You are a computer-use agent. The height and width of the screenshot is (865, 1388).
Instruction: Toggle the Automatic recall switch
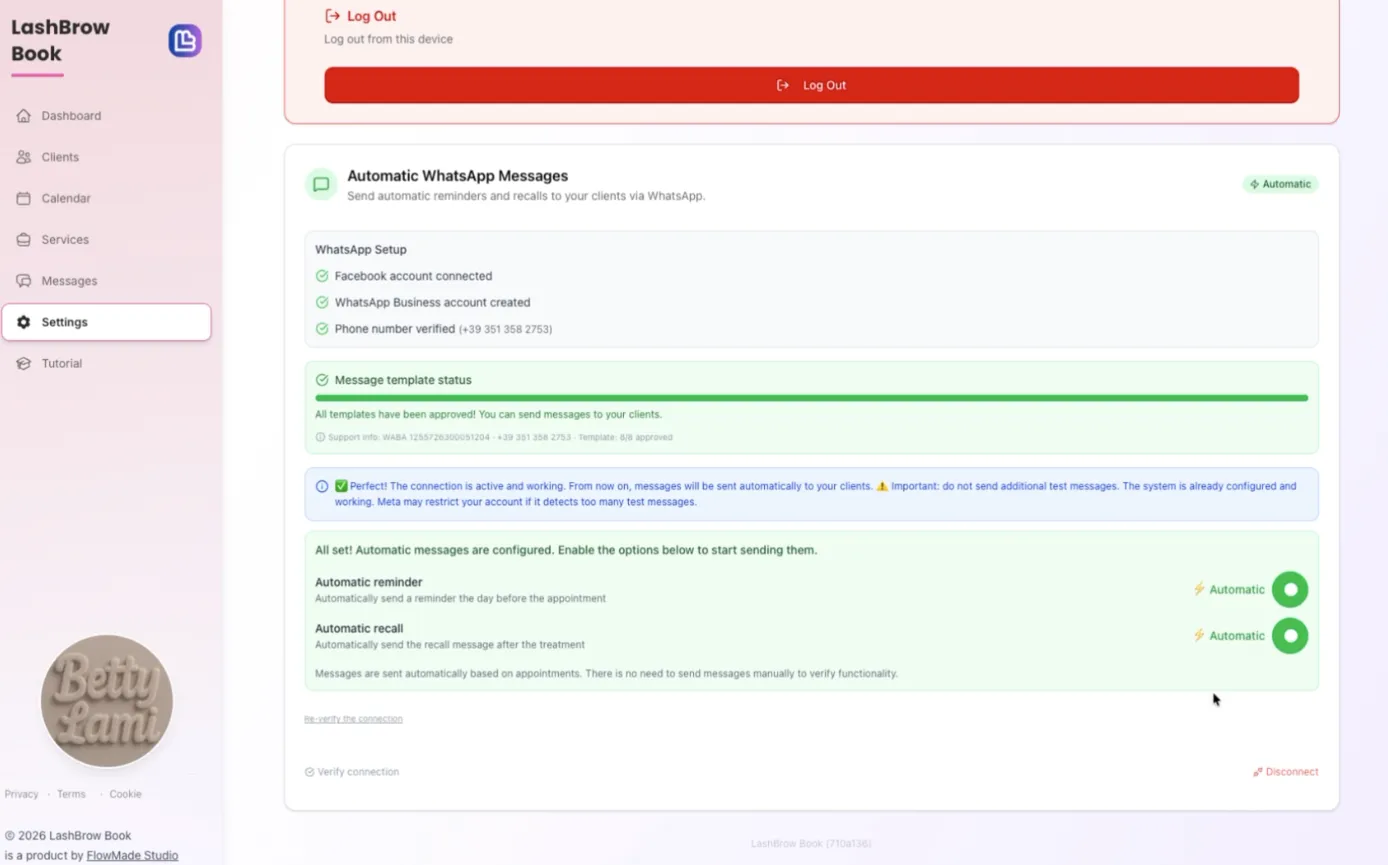[1290, 635]
